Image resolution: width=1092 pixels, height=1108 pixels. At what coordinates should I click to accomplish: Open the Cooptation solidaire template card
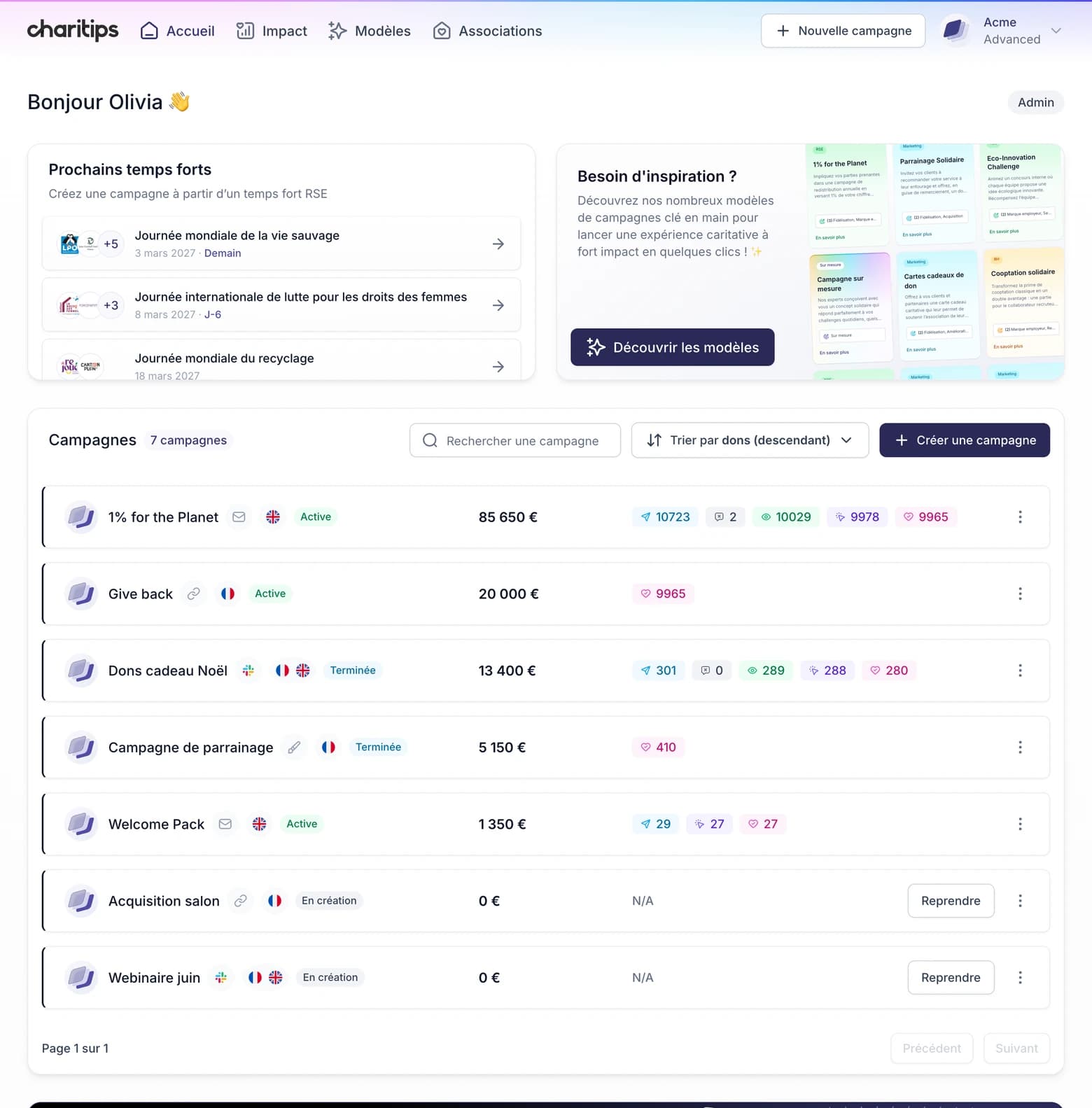1023,302
